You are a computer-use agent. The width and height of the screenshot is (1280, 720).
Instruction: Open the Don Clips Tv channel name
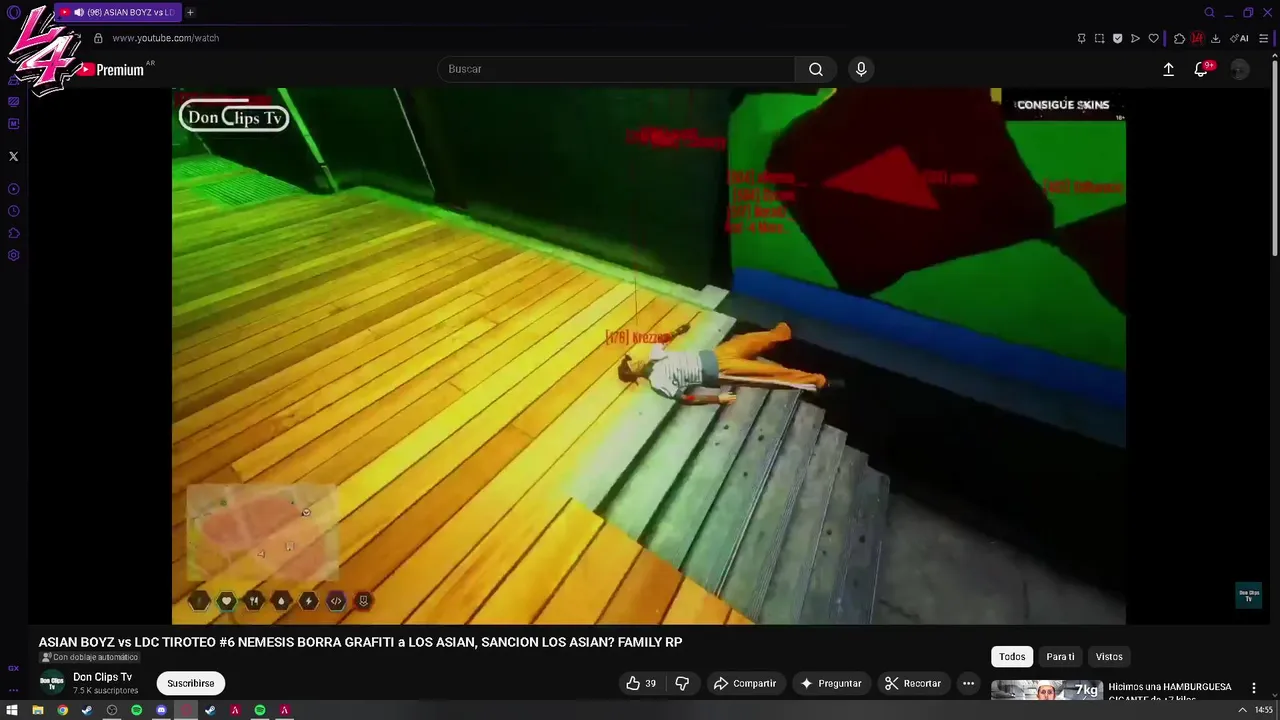tap(102, 677)
